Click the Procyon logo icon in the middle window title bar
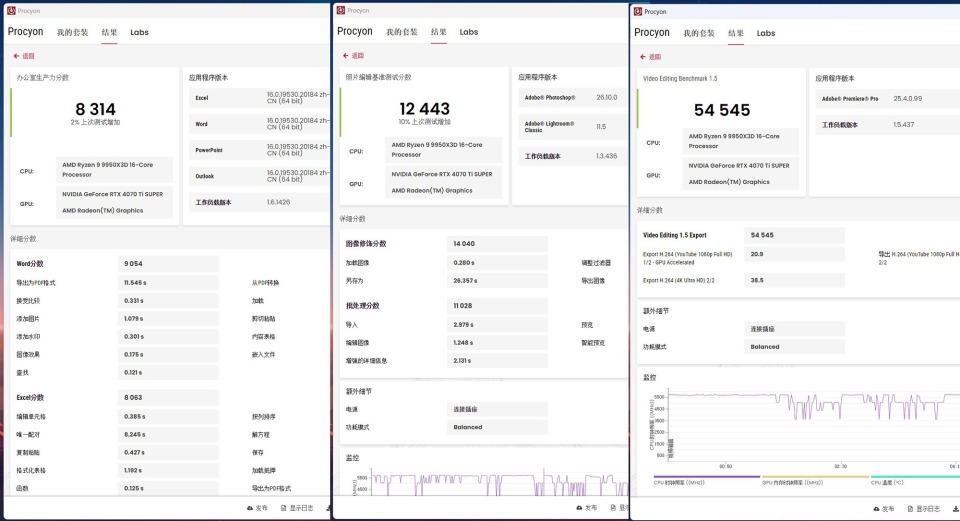Viewport: 960px width, 521px height. (x=341, y=10)
